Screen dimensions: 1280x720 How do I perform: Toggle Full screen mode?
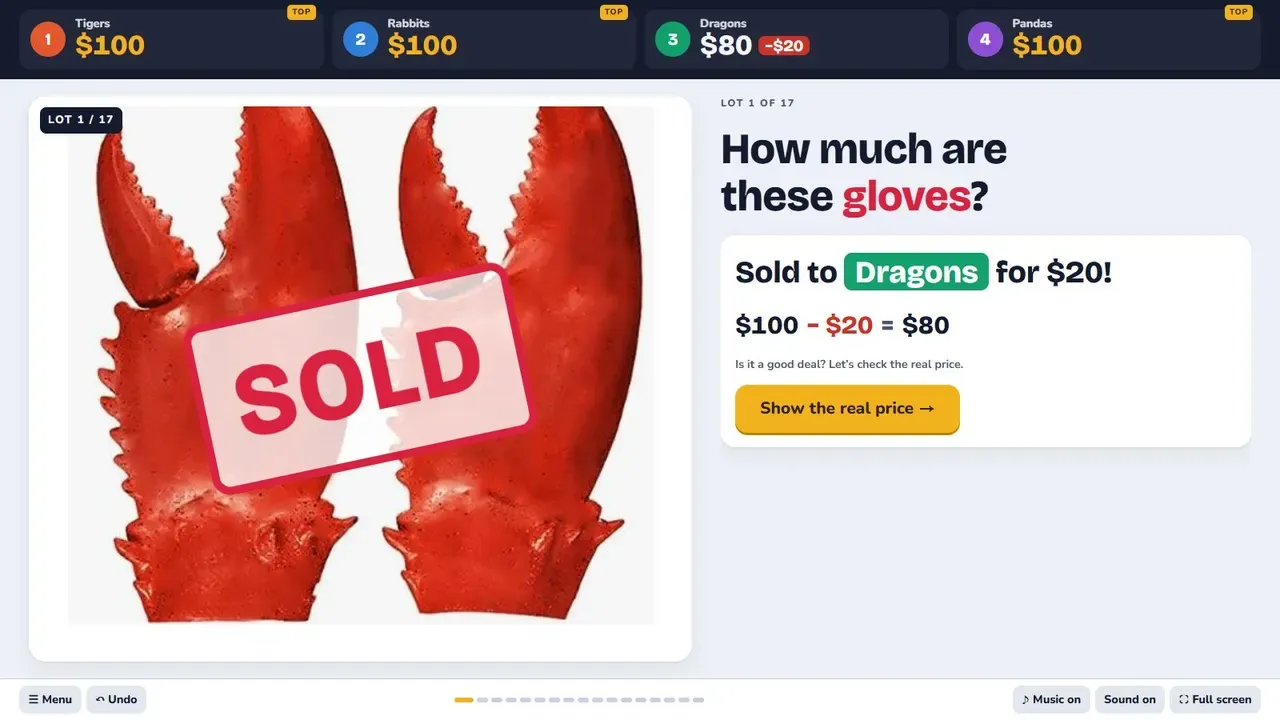click(x=1215, y=699)
